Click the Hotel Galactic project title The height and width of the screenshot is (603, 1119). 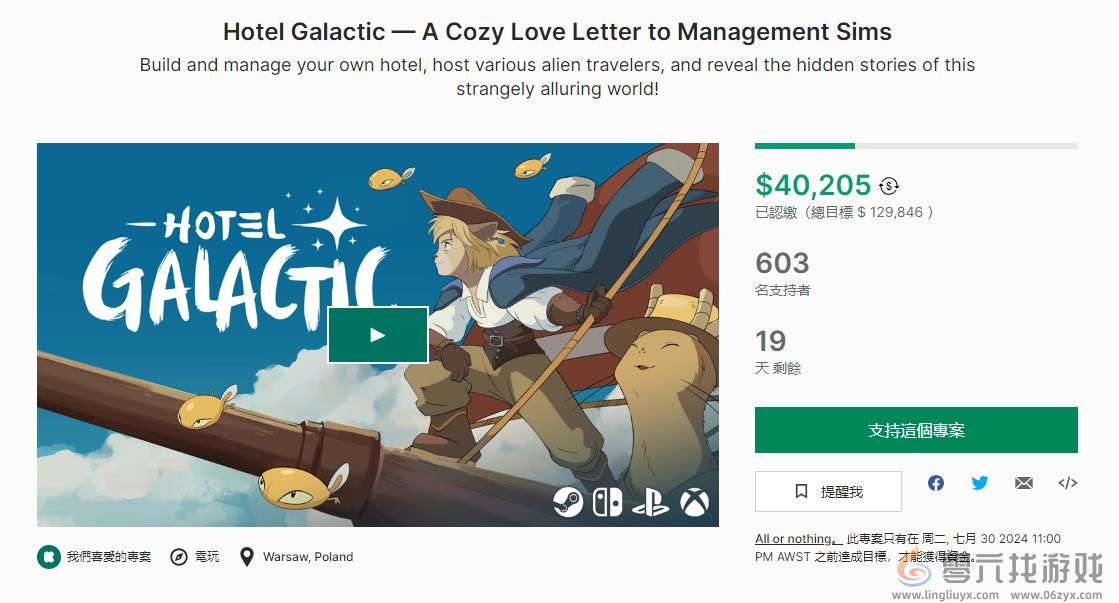557,31
